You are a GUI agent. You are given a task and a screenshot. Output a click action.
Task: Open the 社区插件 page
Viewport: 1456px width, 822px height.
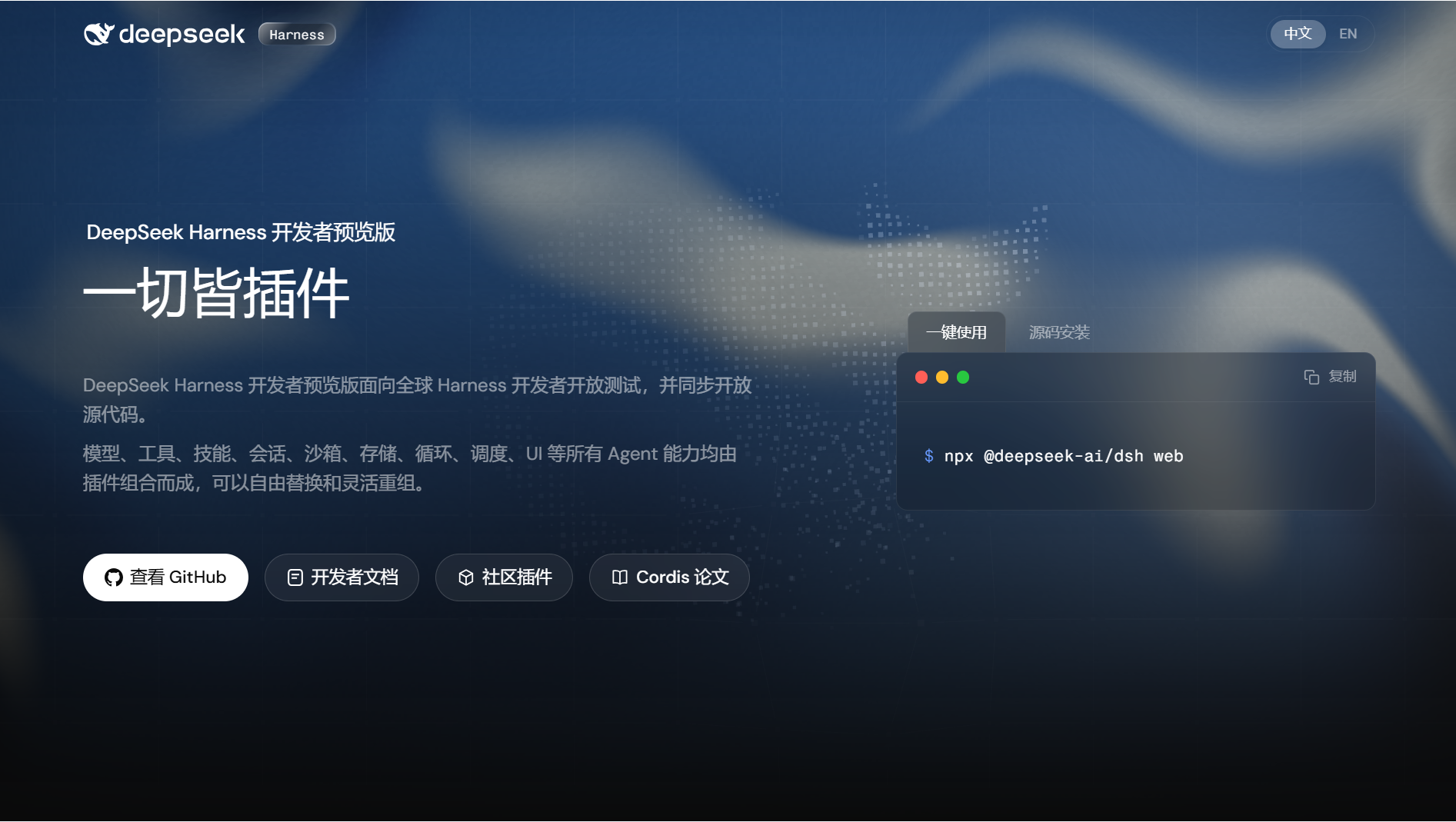[504, 577]
